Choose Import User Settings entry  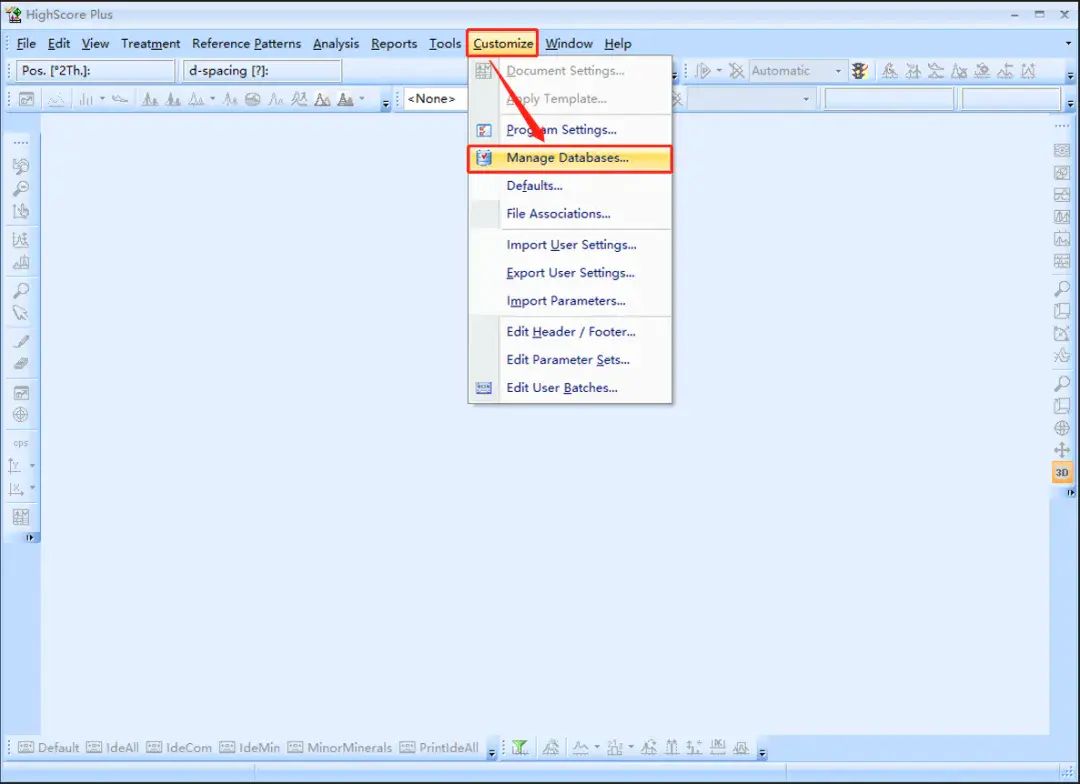coord(570,245)
